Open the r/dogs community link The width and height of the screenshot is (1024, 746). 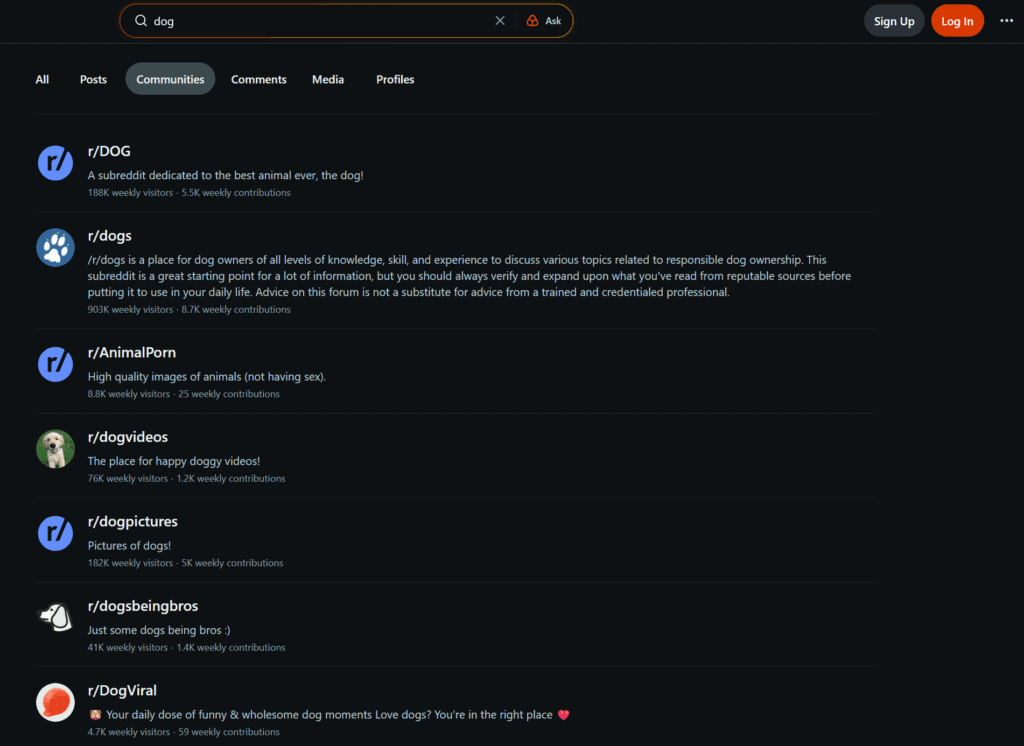[x=110, y=236]
